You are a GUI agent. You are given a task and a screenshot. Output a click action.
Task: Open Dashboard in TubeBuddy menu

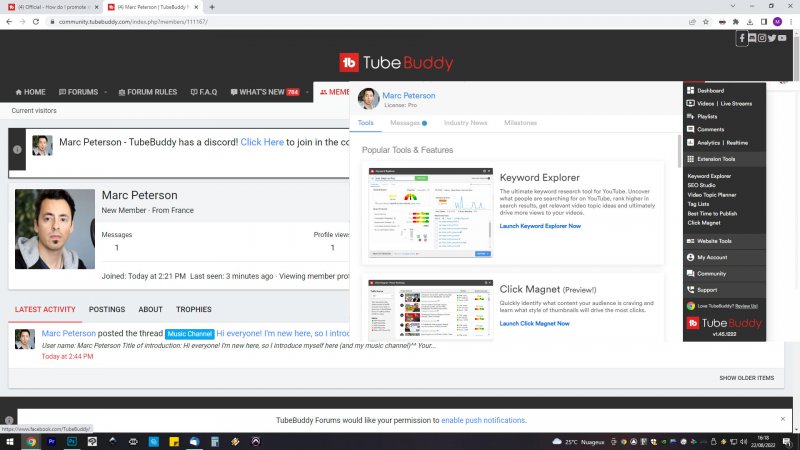pos(710,90)
